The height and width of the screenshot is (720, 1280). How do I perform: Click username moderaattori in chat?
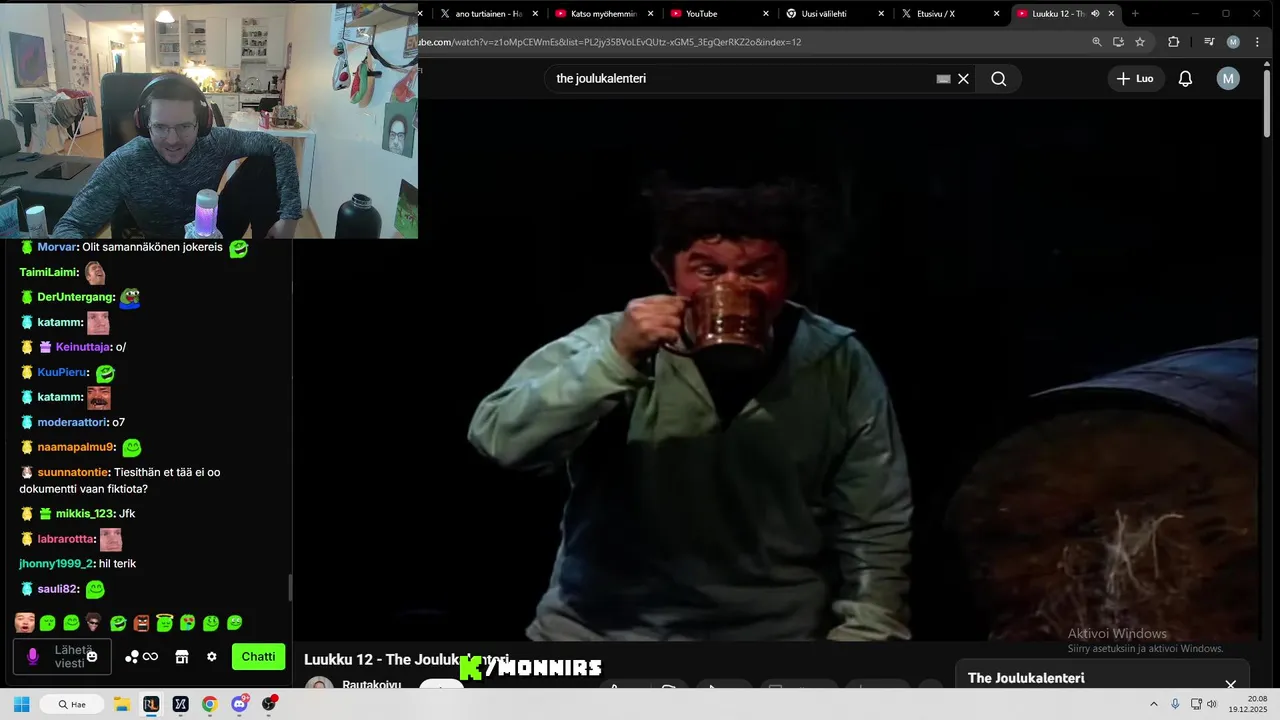(73, 422)
